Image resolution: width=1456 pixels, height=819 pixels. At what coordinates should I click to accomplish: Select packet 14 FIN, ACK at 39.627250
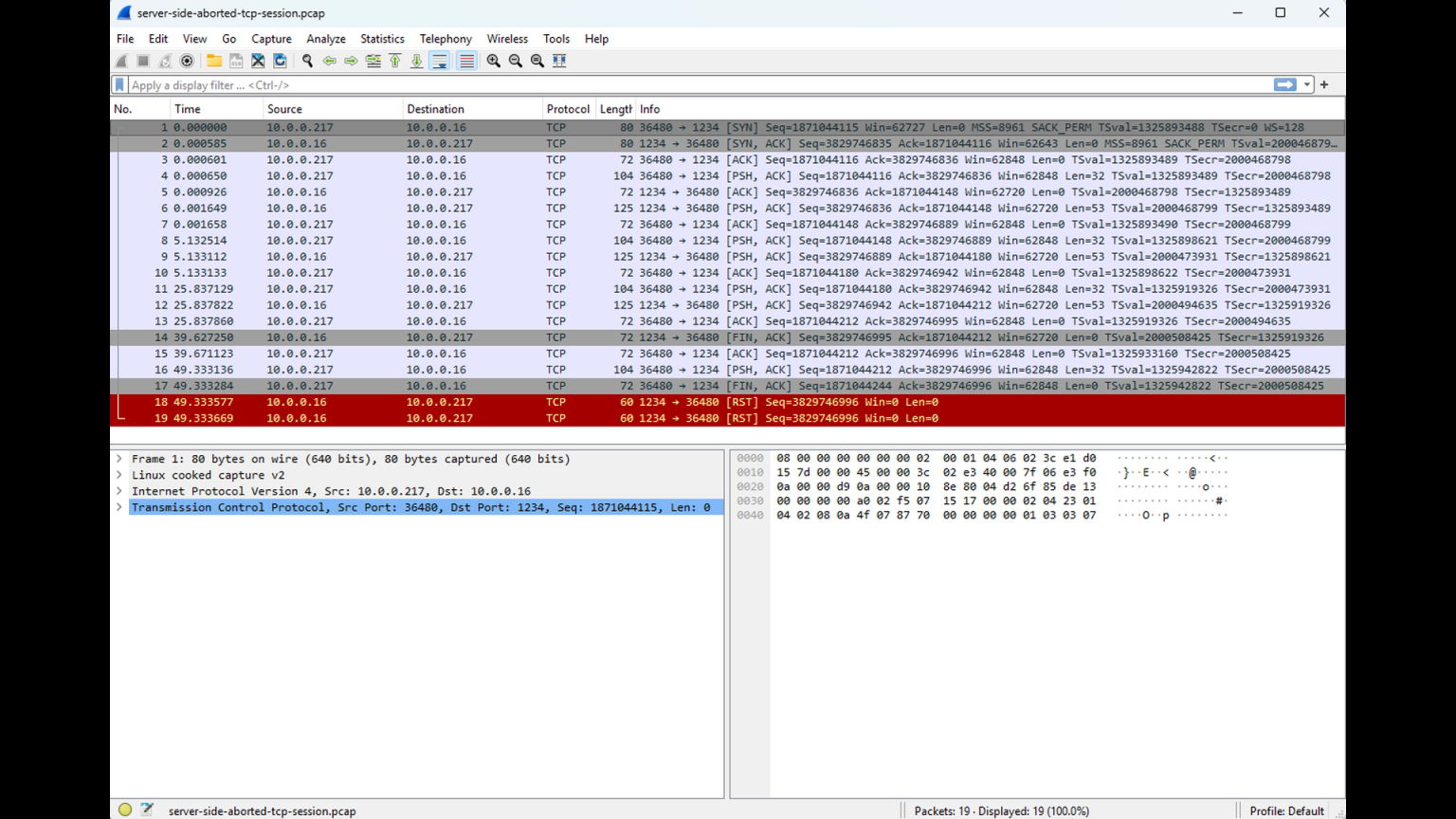[727, 337]
